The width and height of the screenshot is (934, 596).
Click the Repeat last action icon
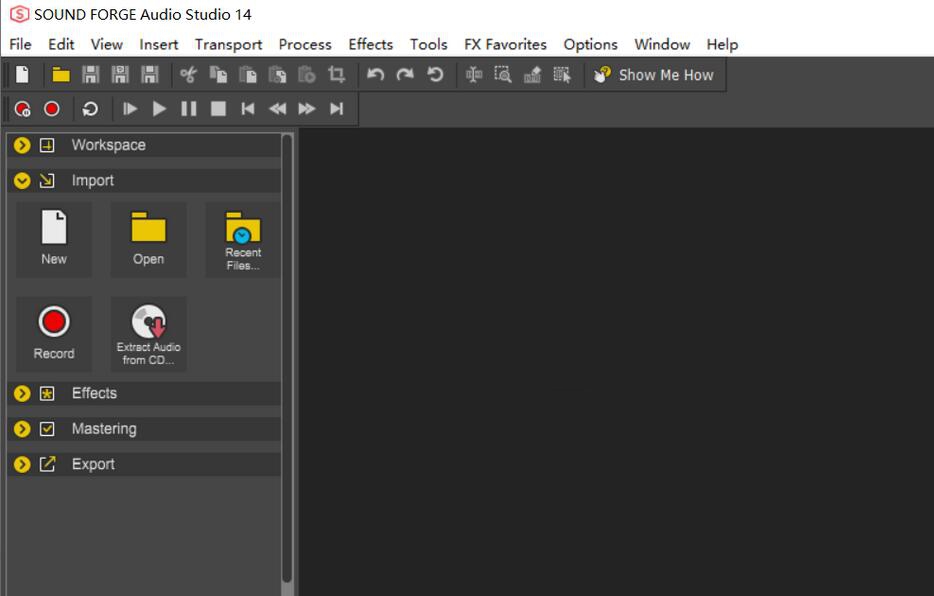(435, 74)
